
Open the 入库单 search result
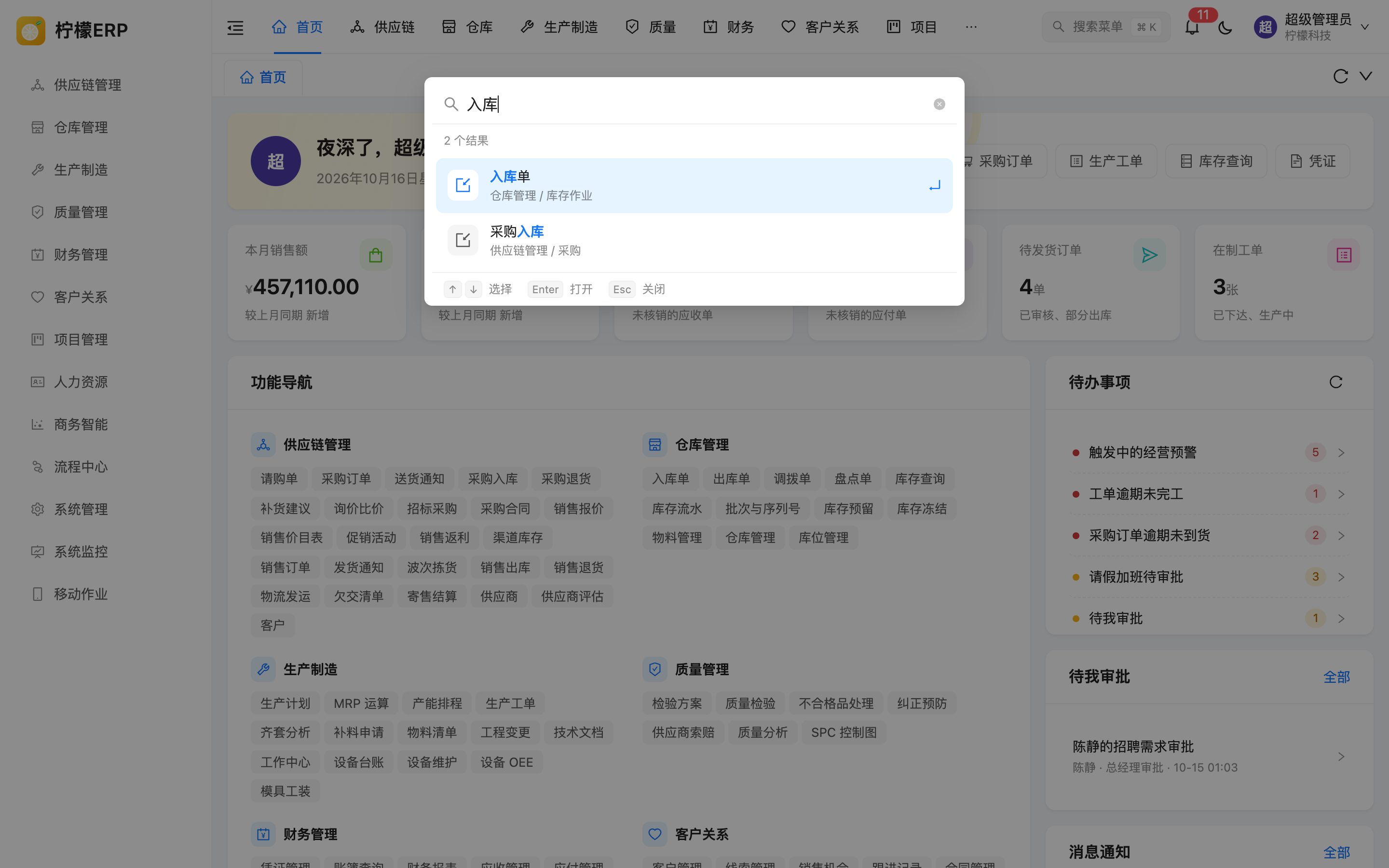tap(694, 186)
